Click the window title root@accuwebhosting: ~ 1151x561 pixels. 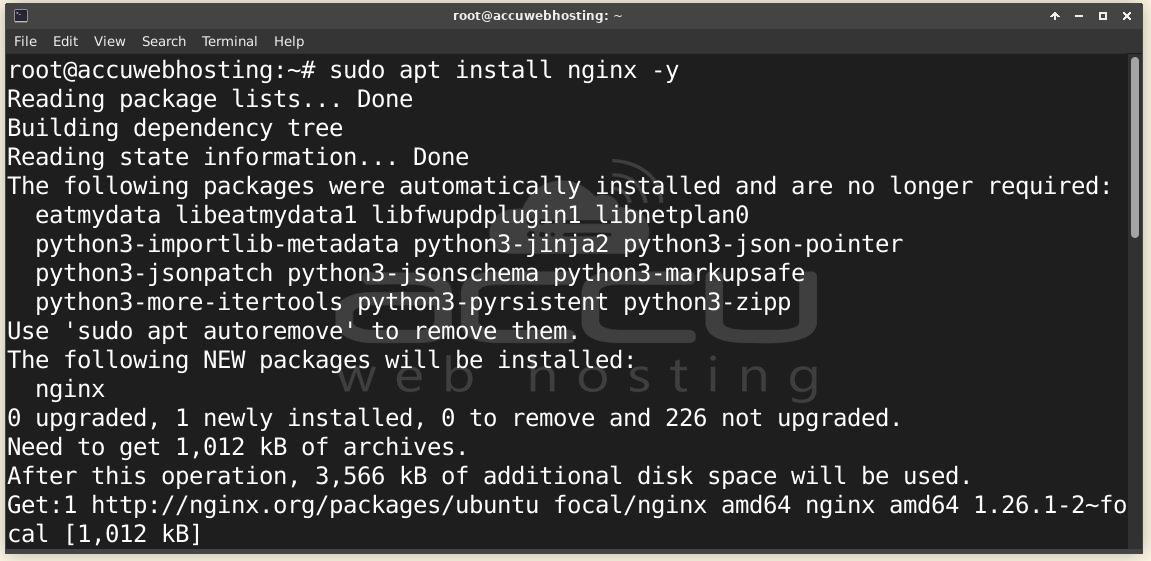click(537, 15)
